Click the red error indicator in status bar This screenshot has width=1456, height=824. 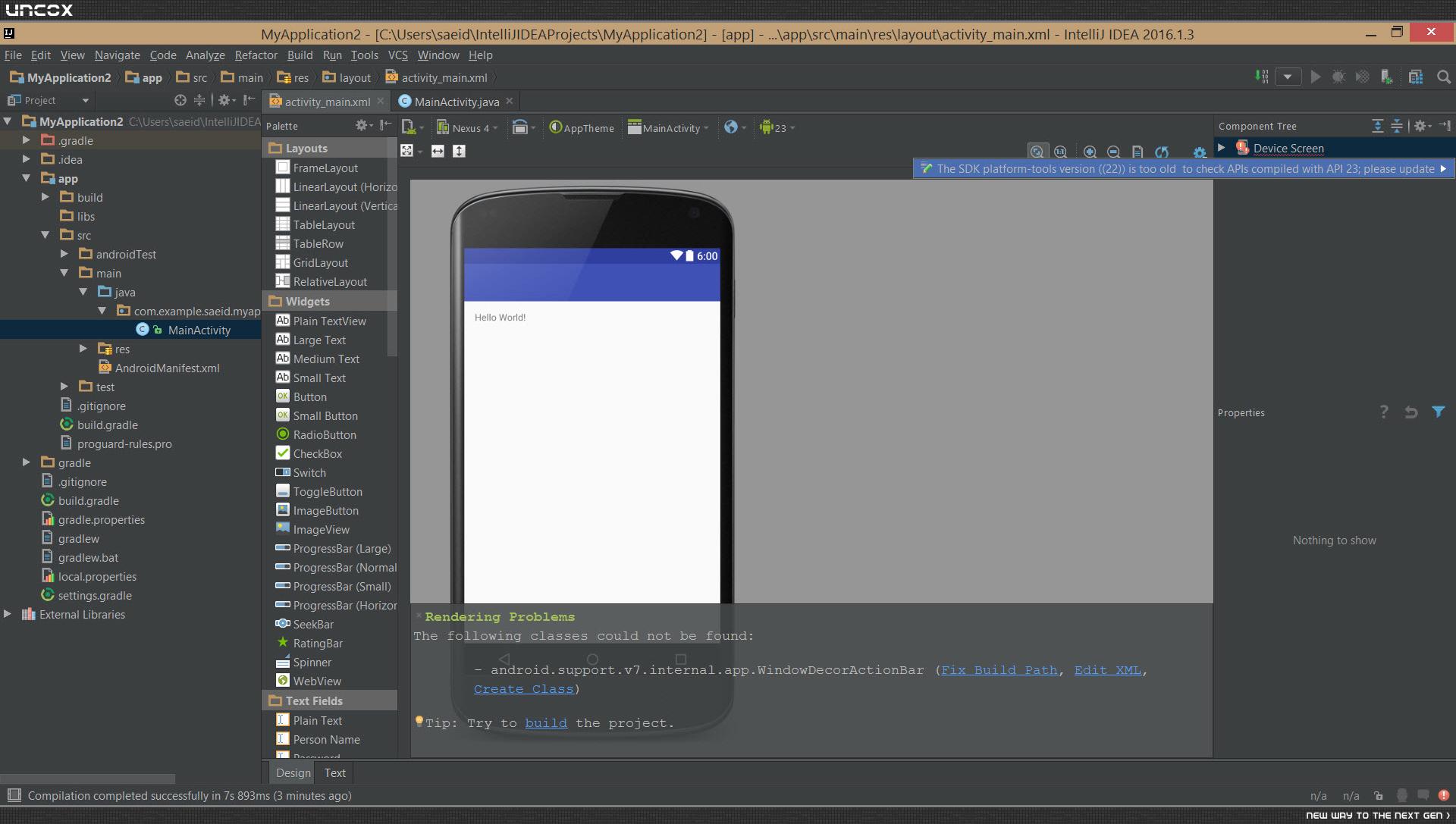[x=1444, y=795]
